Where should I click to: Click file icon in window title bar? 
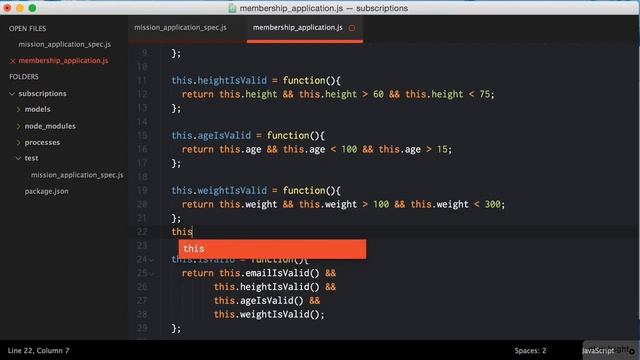[x=232, y=8]
